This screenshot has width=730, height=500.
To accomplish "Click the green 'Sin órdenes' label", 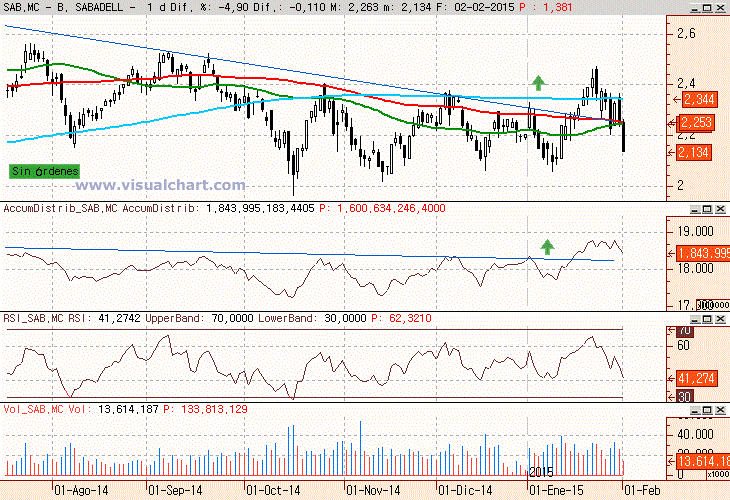I will pyautogui.click(x=44, y=171).
